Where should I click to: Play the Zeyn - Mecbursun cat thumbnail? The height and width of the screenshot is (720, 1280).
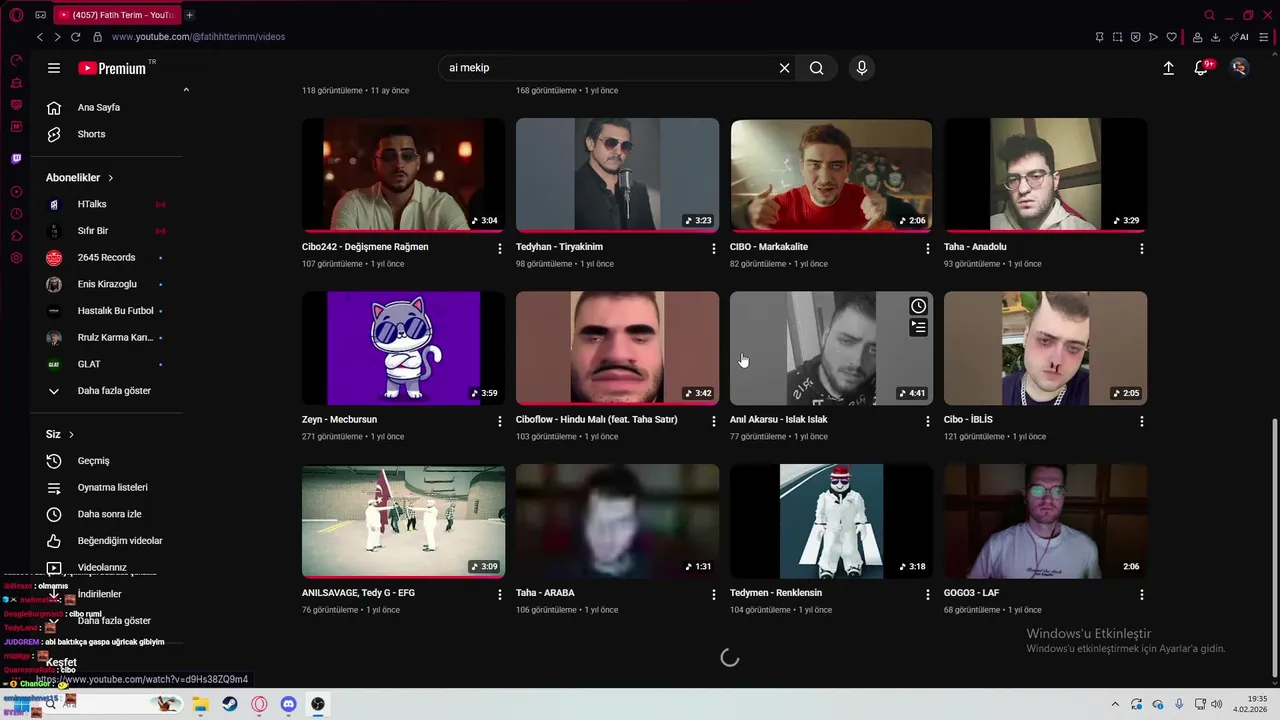(x=403, y=348)
